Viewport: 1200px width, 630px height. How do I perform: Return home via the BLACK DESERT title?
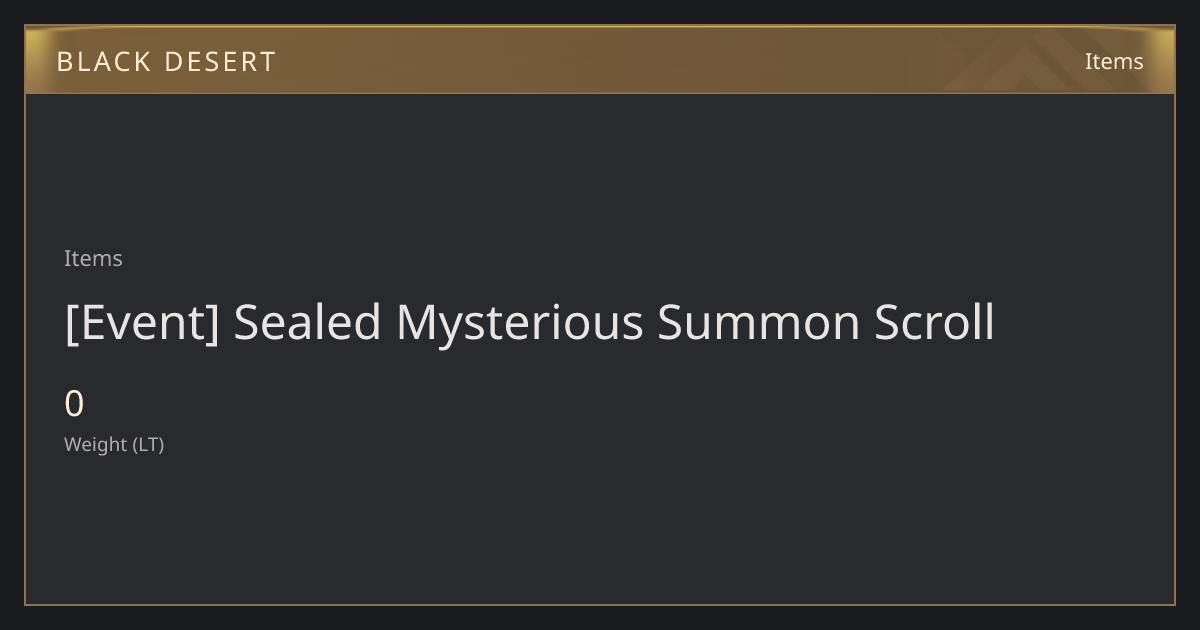pos(166,61)
